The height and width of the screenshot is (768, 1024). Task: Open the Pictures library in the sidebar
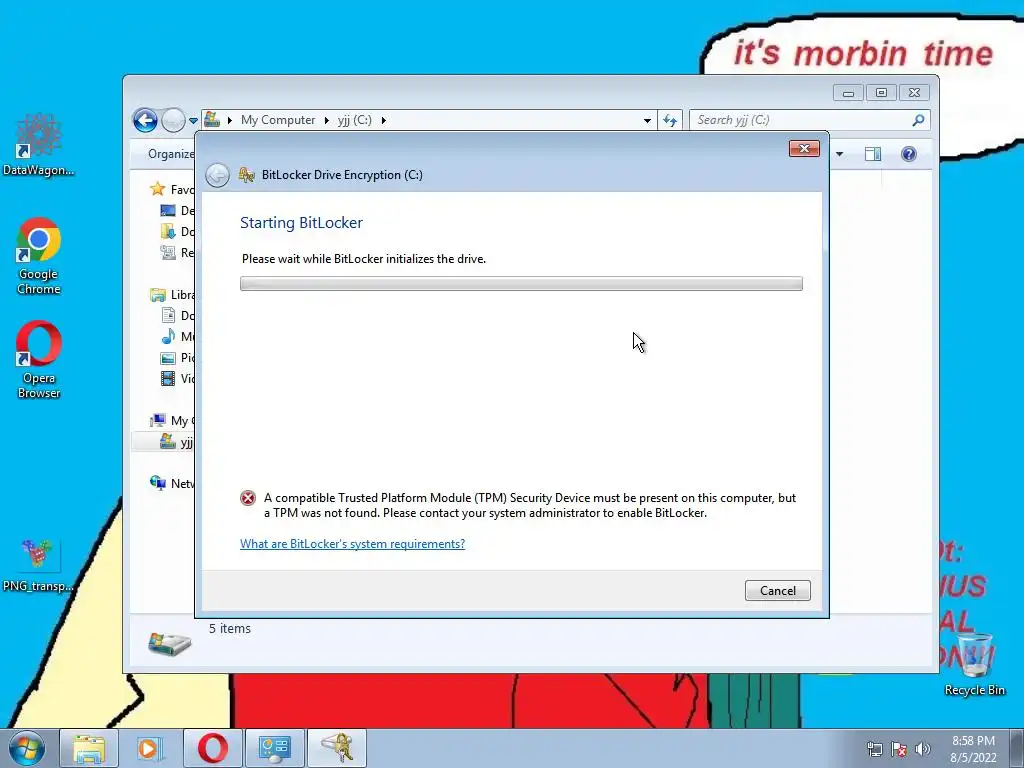pos(177,357)
